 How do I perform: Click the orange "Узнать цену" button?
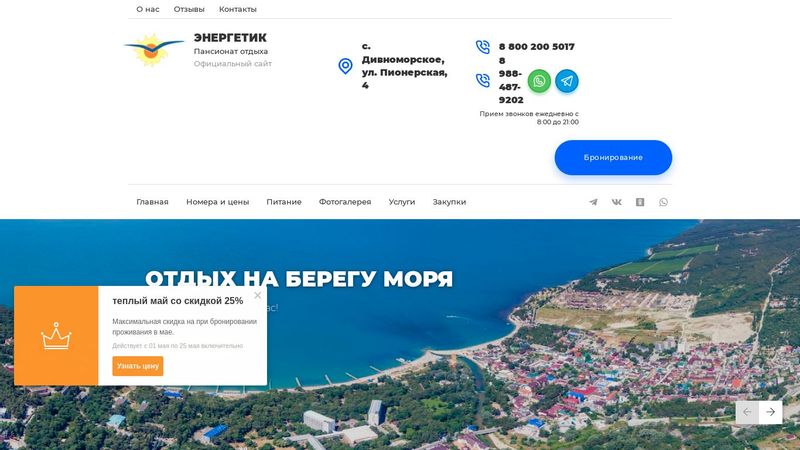[x=138, y=366]
